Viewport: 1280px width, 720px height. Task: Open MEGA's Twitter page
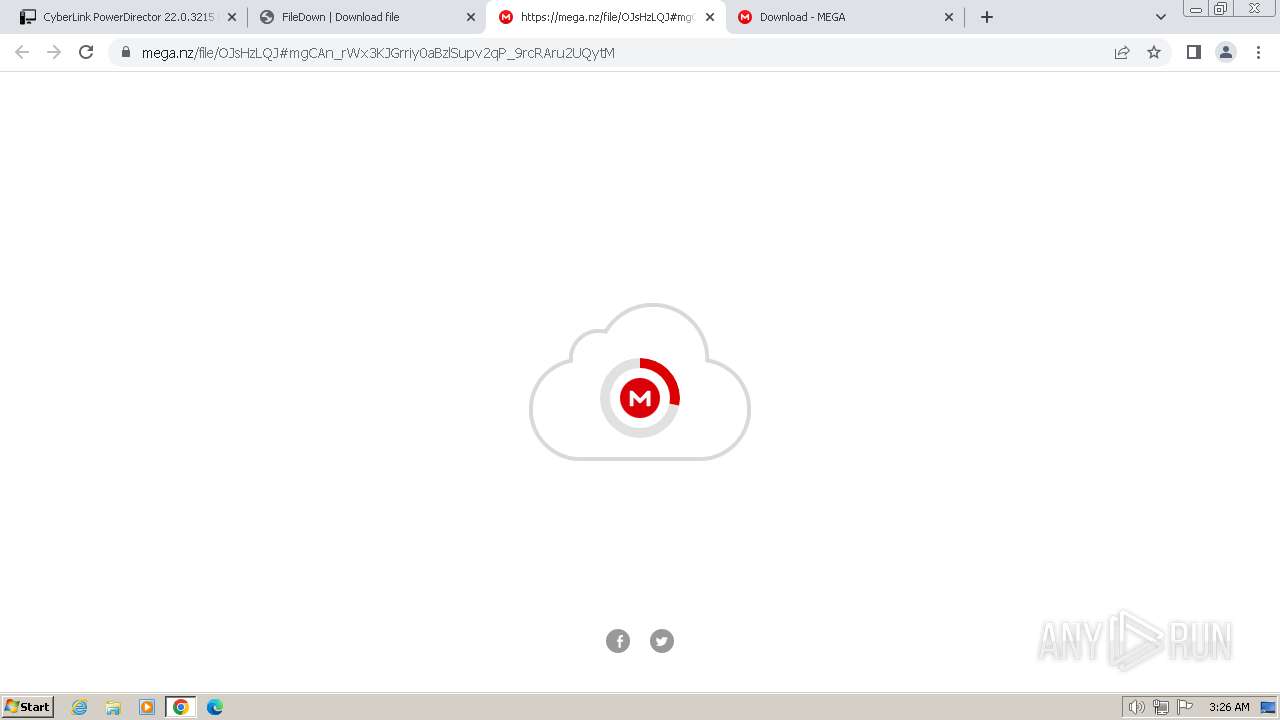tap(662, 641)
